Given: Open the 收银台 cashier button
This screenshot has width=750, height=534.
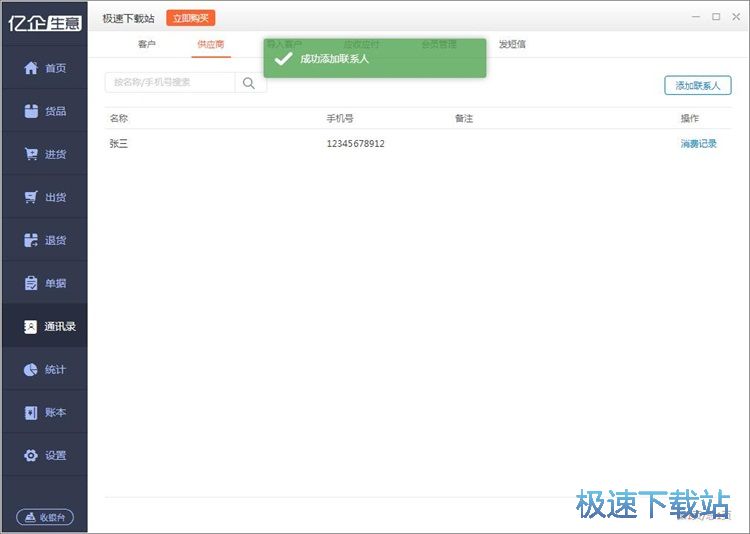Looking at the screenshot, I should (45, 517).
